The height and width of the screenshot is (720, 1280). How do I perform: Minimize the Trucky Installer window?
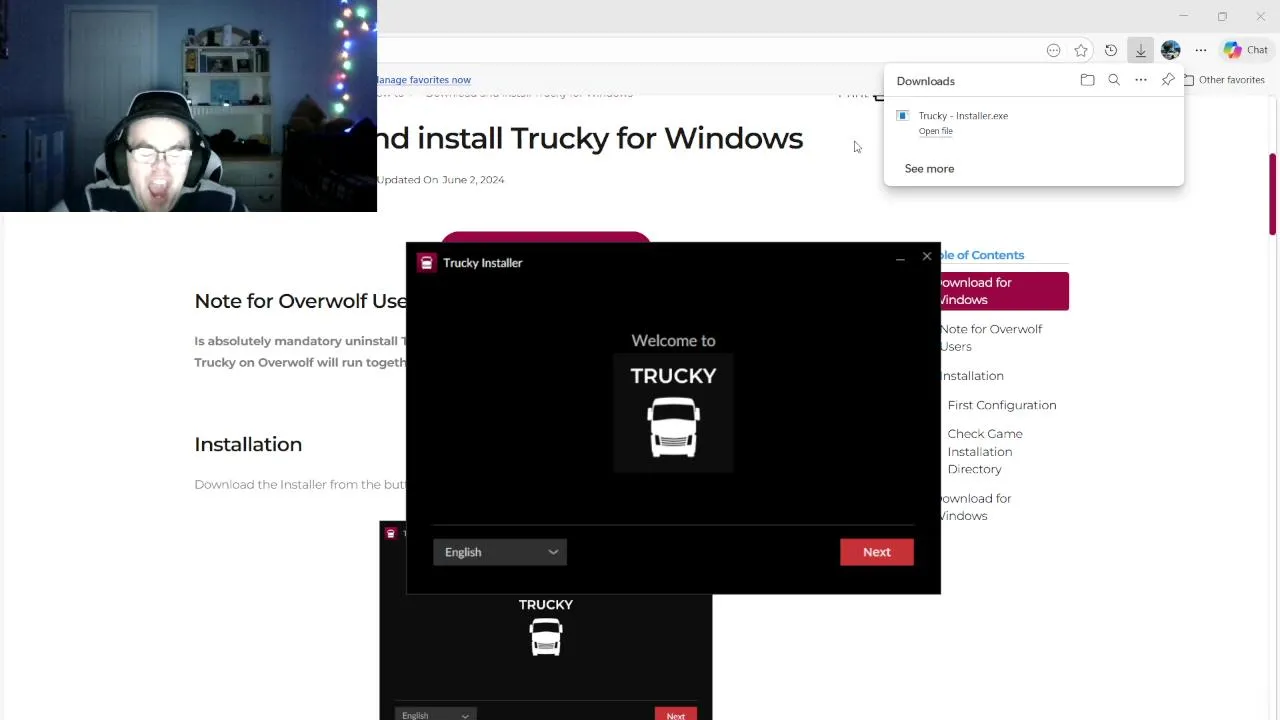[900, 258]
